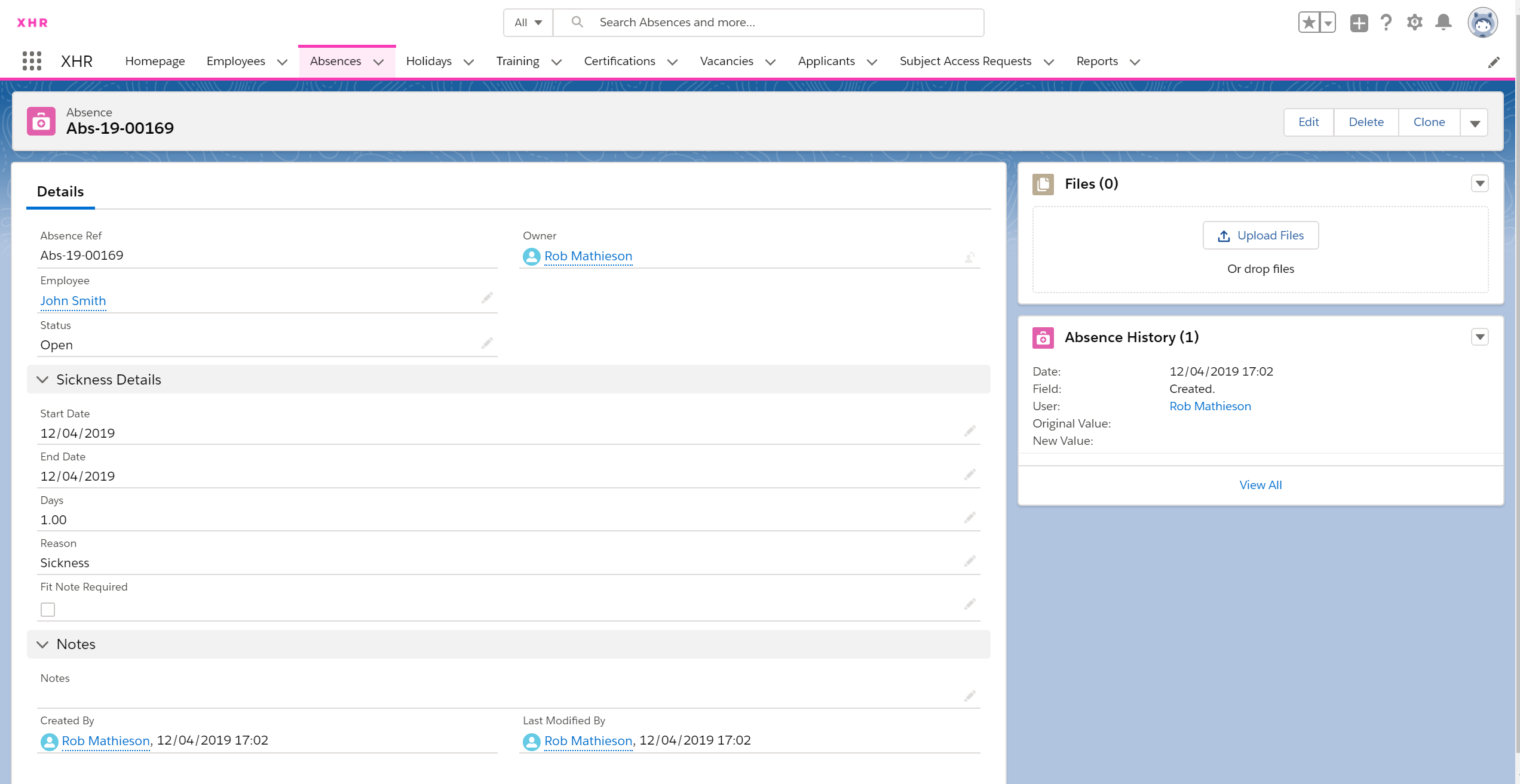This screenshot has height=784, width=1520.
Task: Click the Files panel document icon
Action: coord(1043,184)
